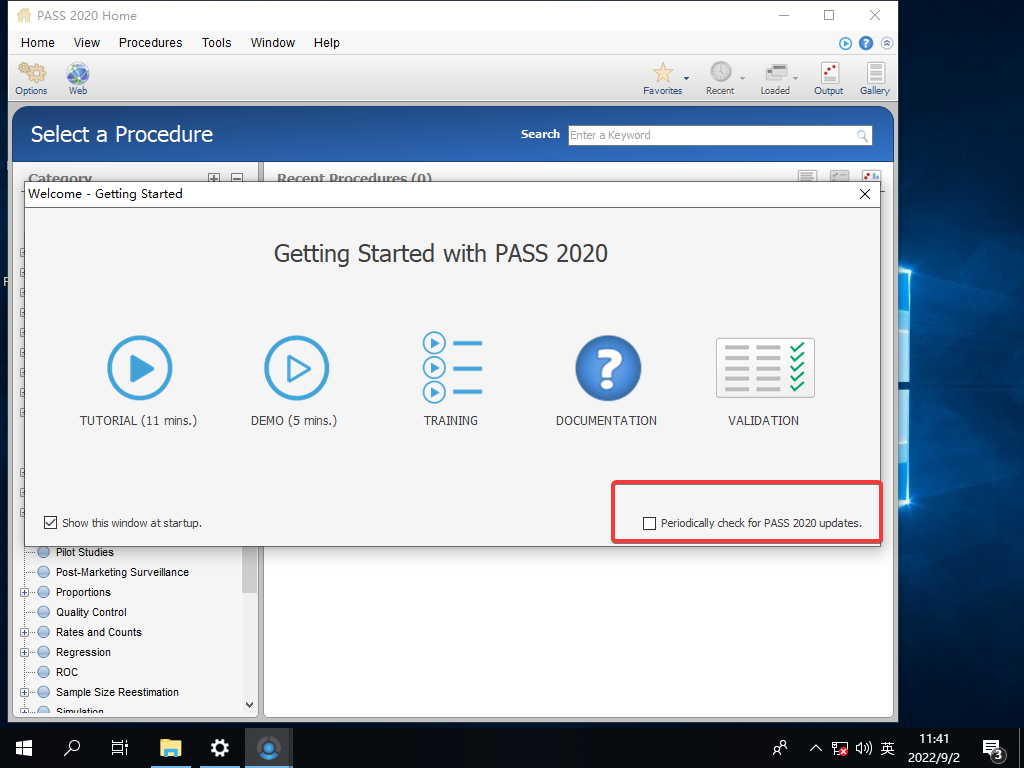Click the blue question mark help icon in menu bar
1024x768 pixels.
tap(866, 43)
